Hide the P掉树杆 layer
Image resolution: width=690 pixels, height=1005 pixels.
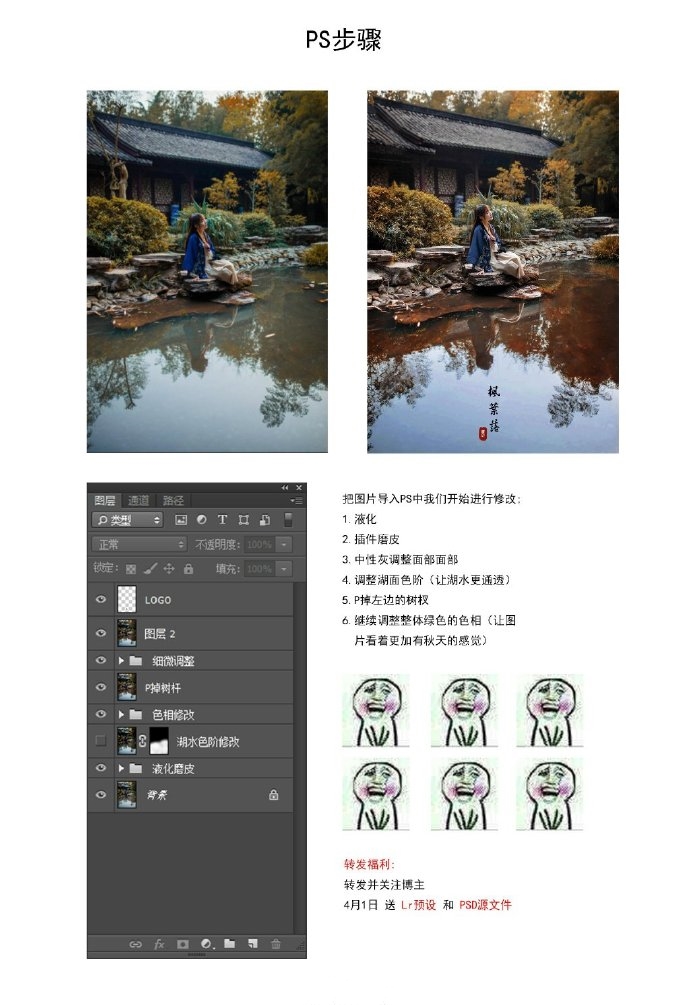pyautogui.click(x=101, y=687)
